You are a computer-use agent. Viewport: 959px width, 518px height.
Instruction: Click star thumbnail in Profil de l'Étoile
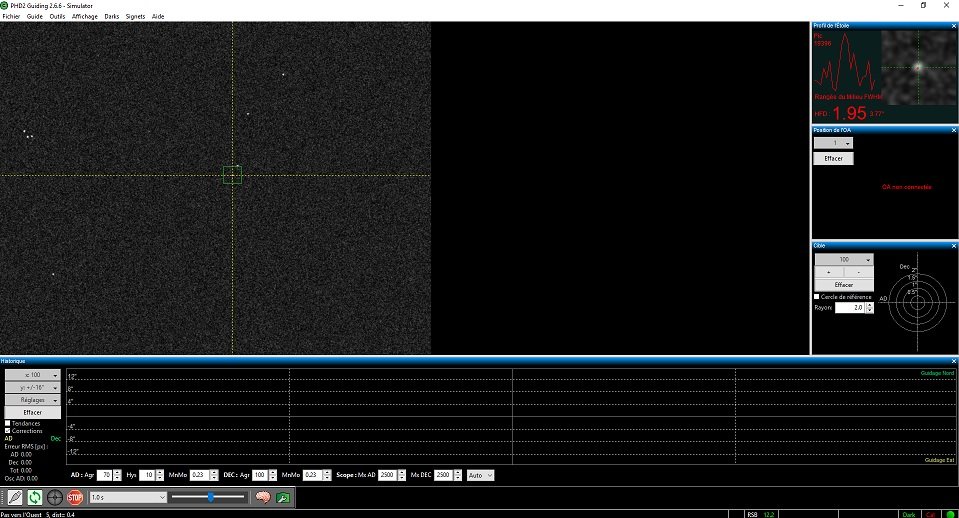click(x=918, y=68)
